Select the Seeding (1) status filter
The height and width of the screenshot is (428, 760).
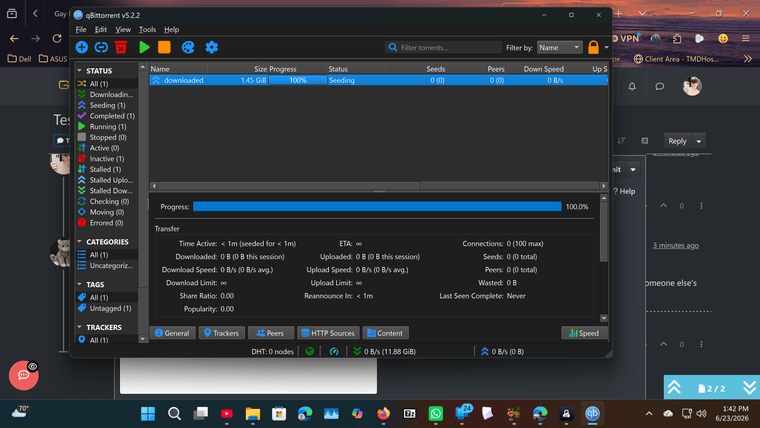[107, 105]
